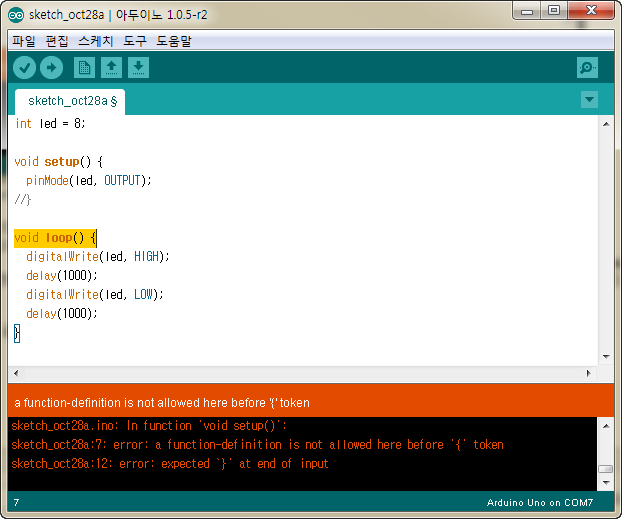Click the horizontal scroll left arrow

pyautogui.click(x=16, y=373)
